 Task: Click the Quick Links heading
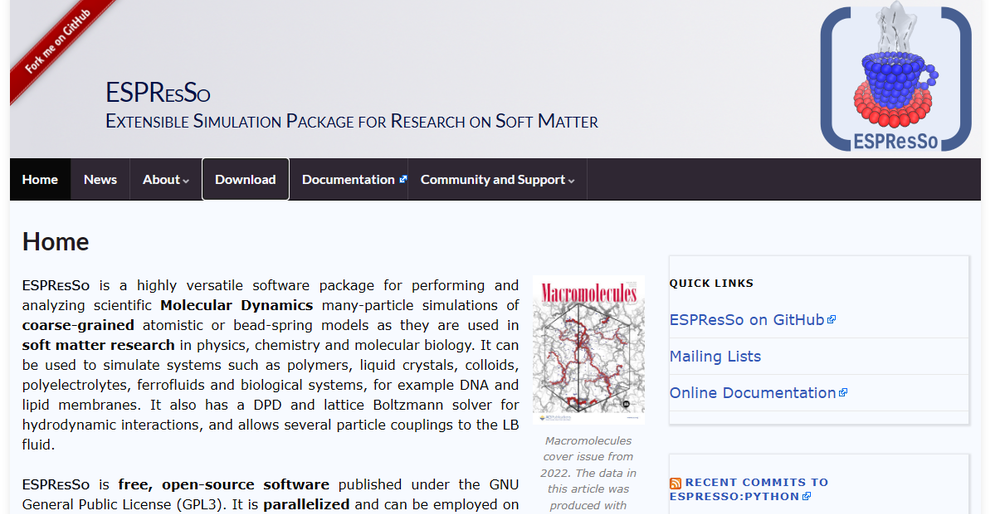tap(711, 283)
